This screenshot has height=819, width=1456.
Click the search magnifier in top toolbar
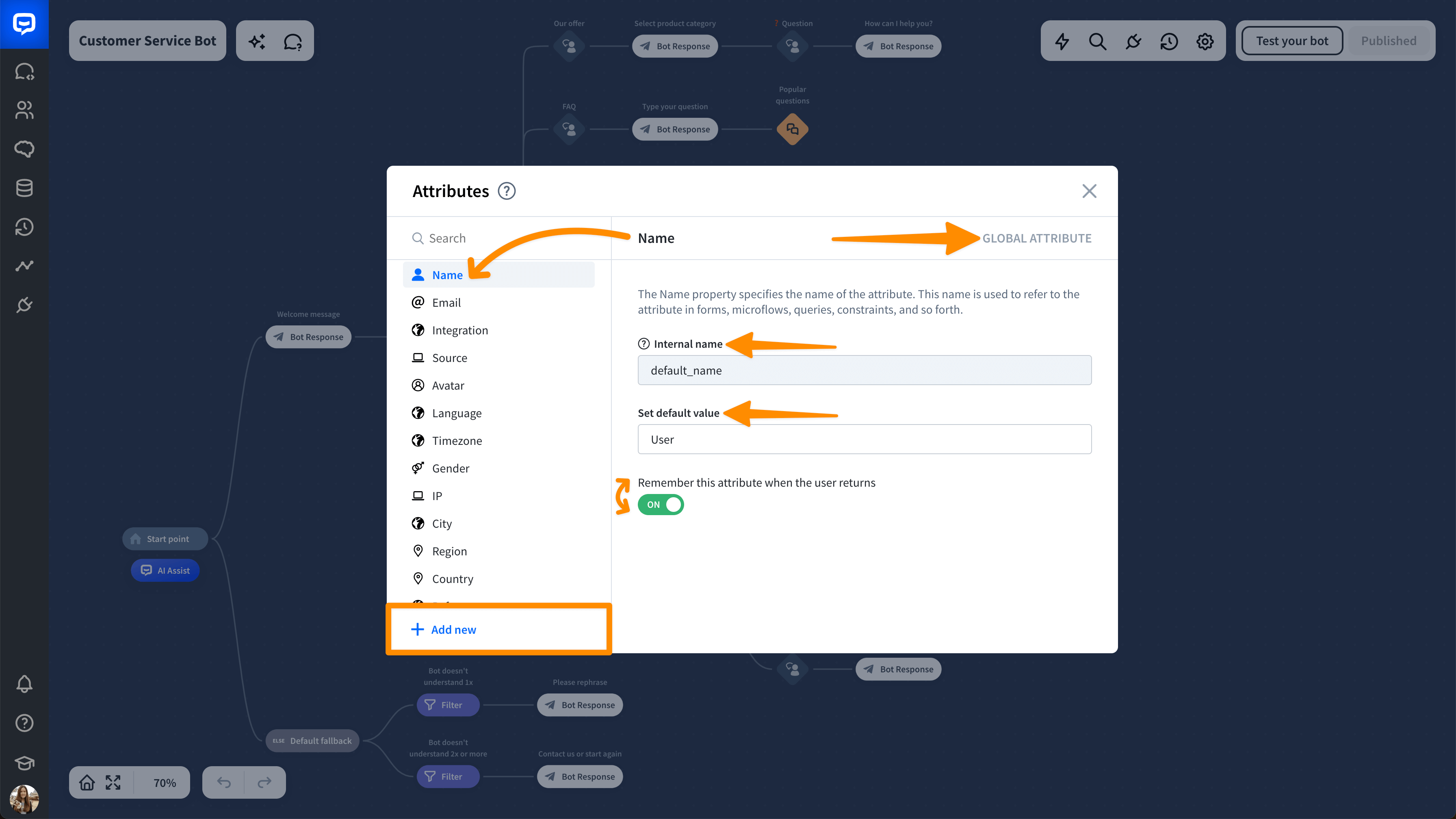tap(1098, 41)
